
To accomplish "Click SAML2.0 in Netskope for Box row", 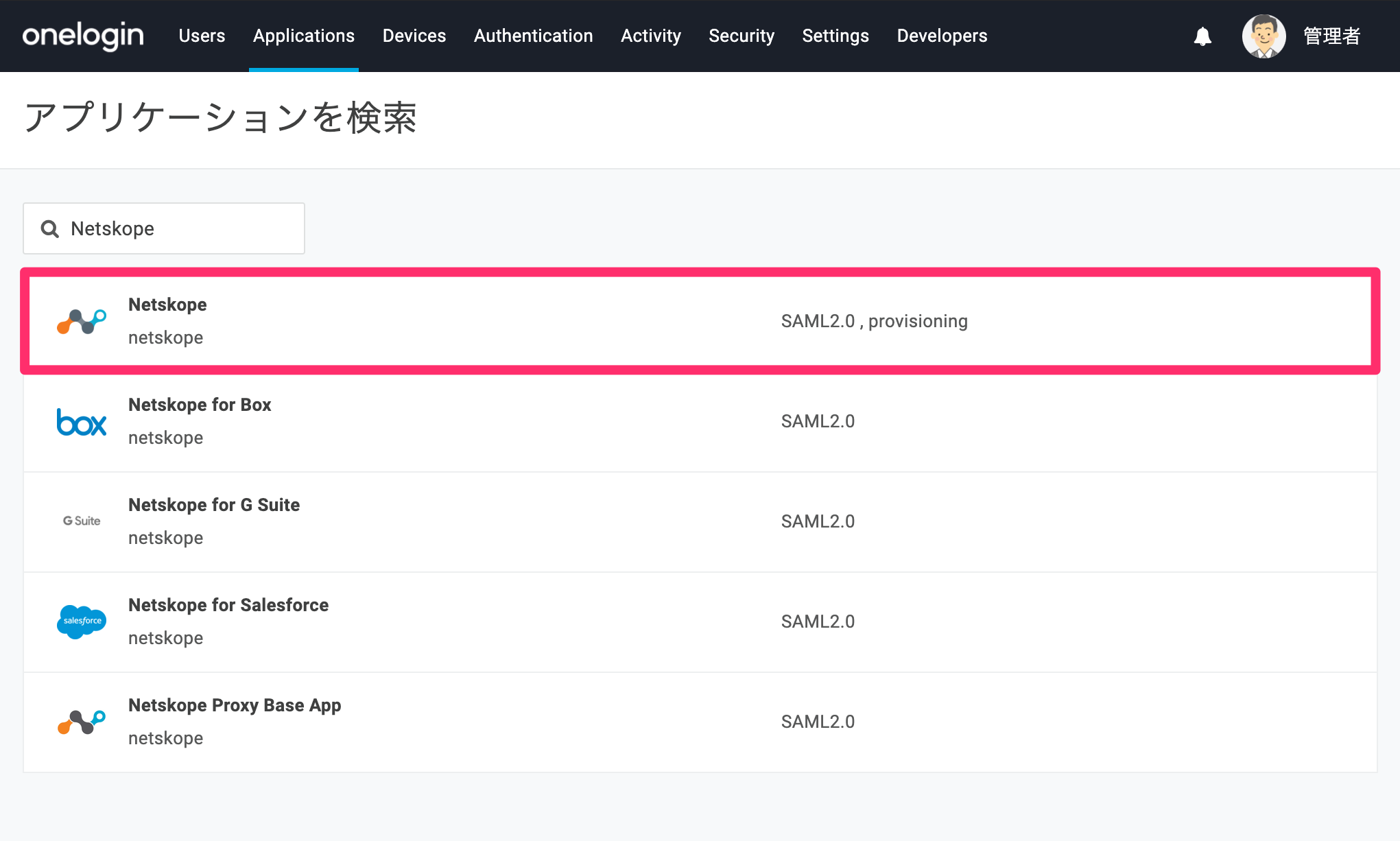I will click(818, 421).
